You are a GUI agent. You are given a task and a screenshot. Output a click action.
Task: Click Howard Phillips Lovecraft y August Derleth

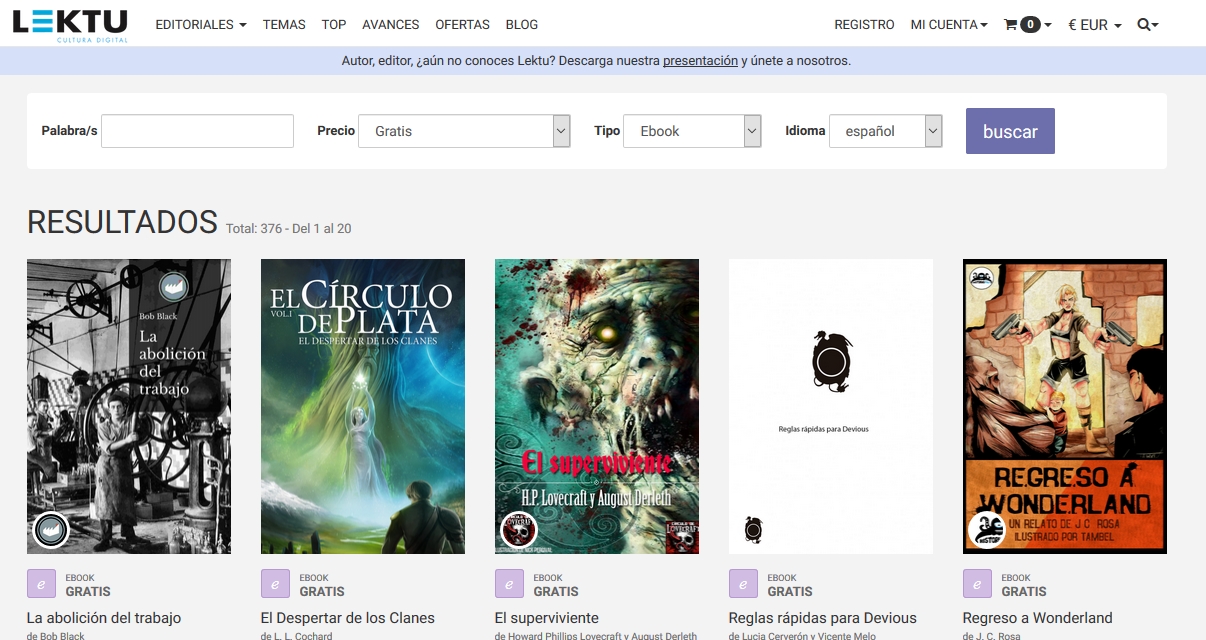602,636
